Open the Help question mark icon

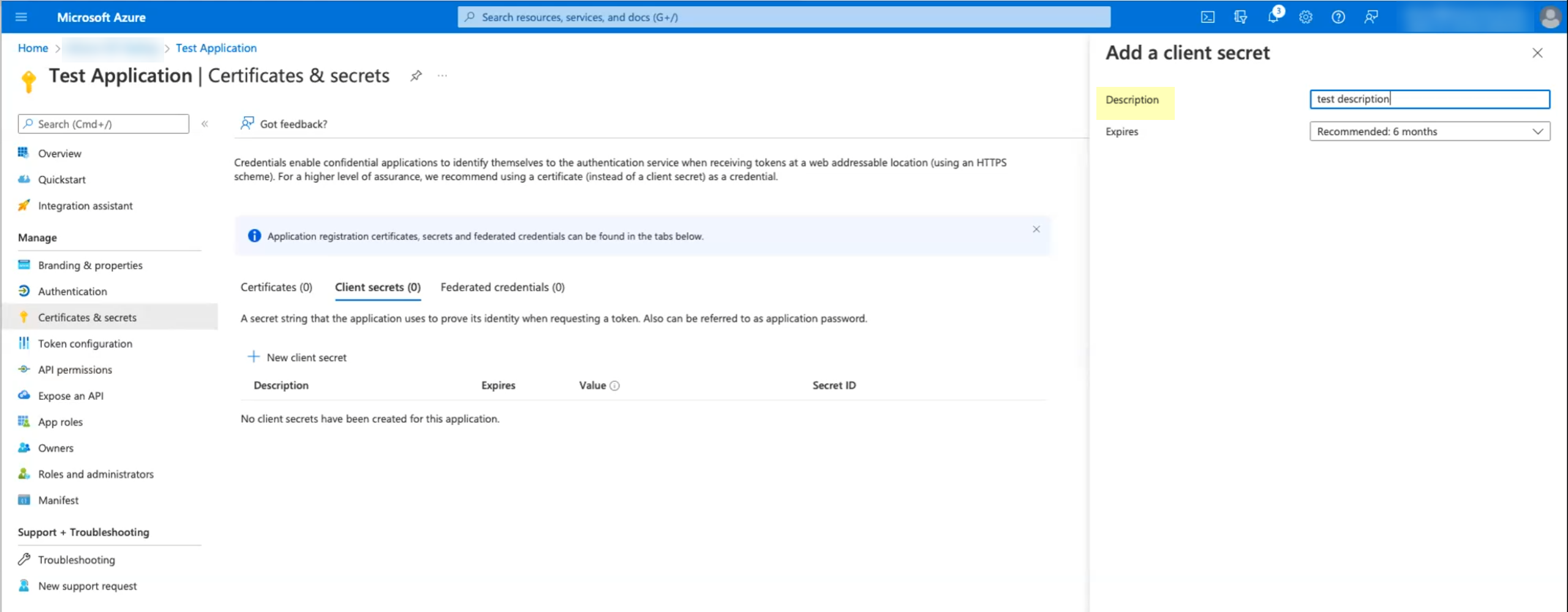pos(1338,17)
